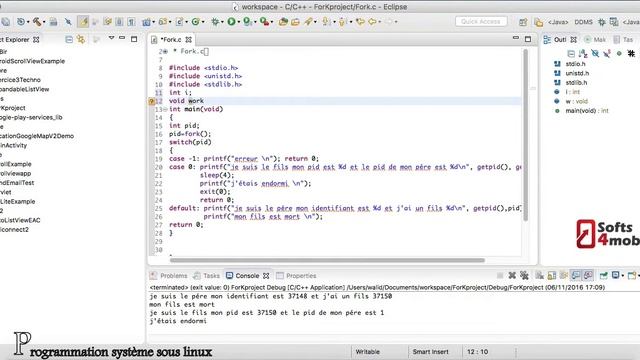
Task: Click the New C/C++ project icon
Action: 146,22
